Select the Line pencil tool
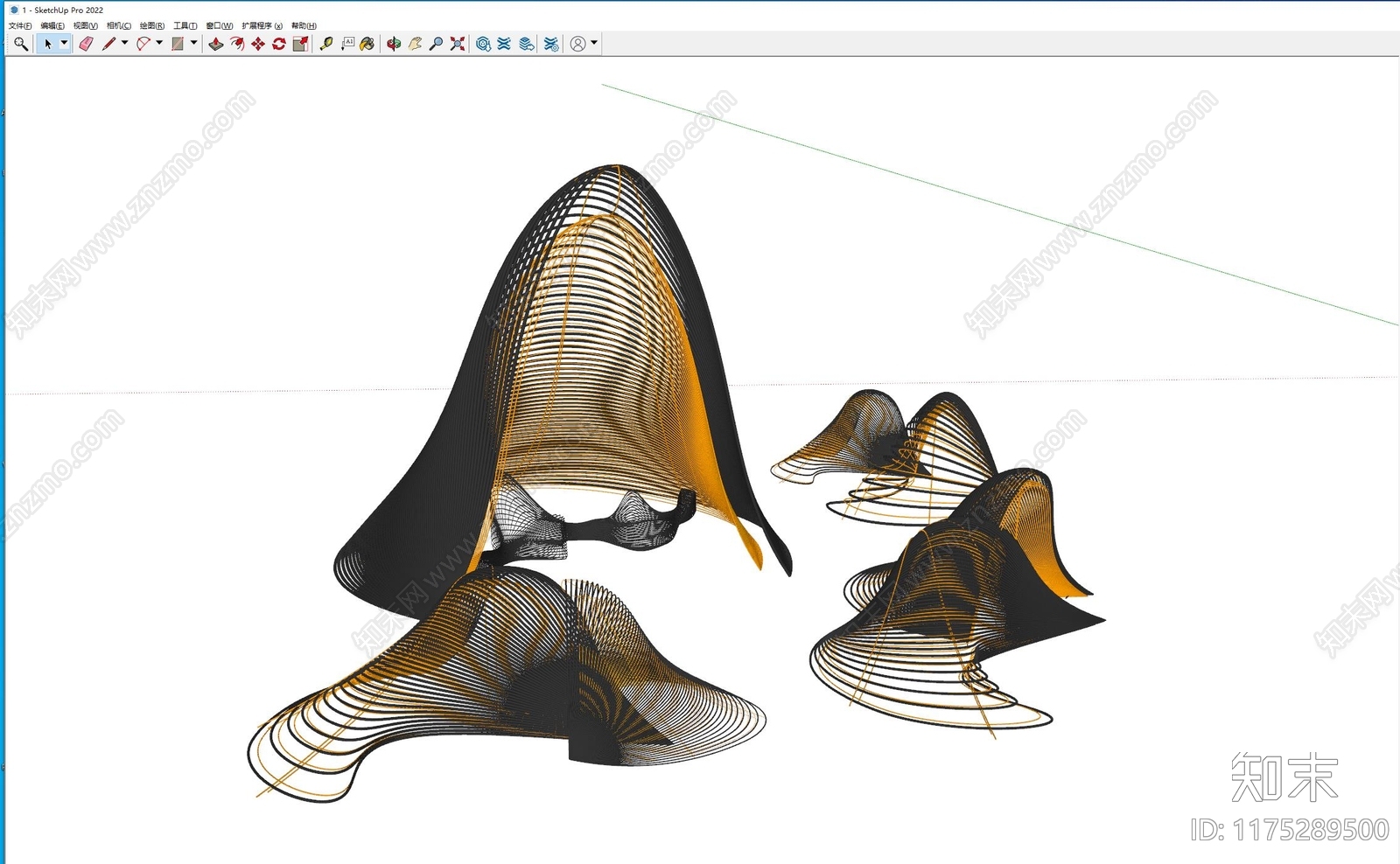1400x864 pixels. [x=108, y=43]
